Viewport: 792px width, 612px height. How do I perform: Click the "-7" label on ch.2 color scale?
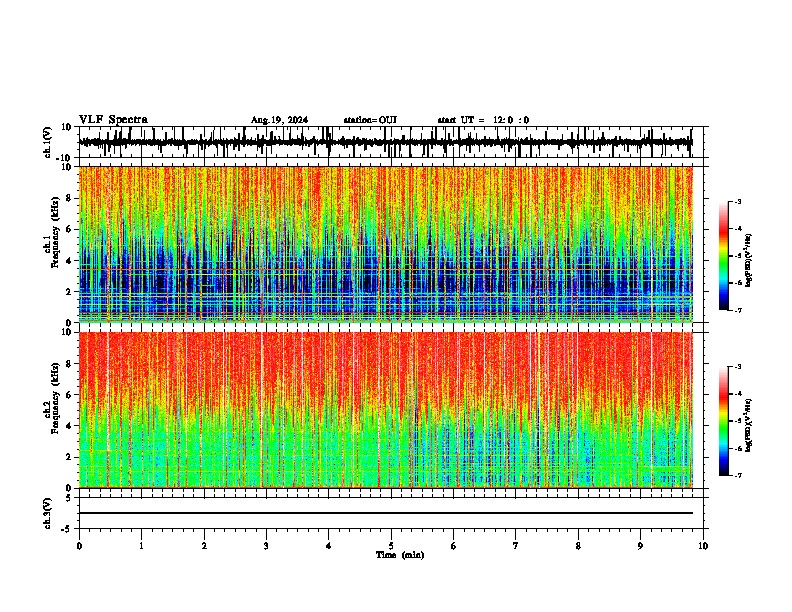[736, 475]
